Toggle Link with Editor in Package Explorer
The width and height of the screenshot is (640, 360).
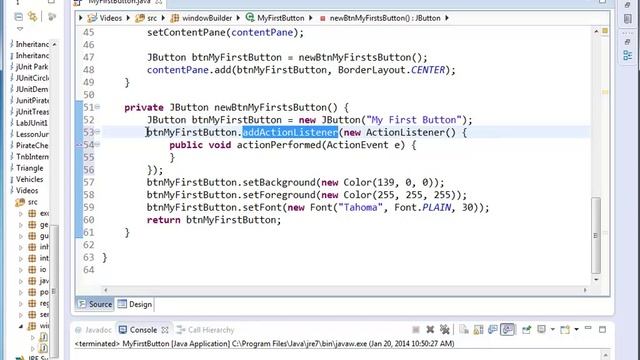point(32,17)
